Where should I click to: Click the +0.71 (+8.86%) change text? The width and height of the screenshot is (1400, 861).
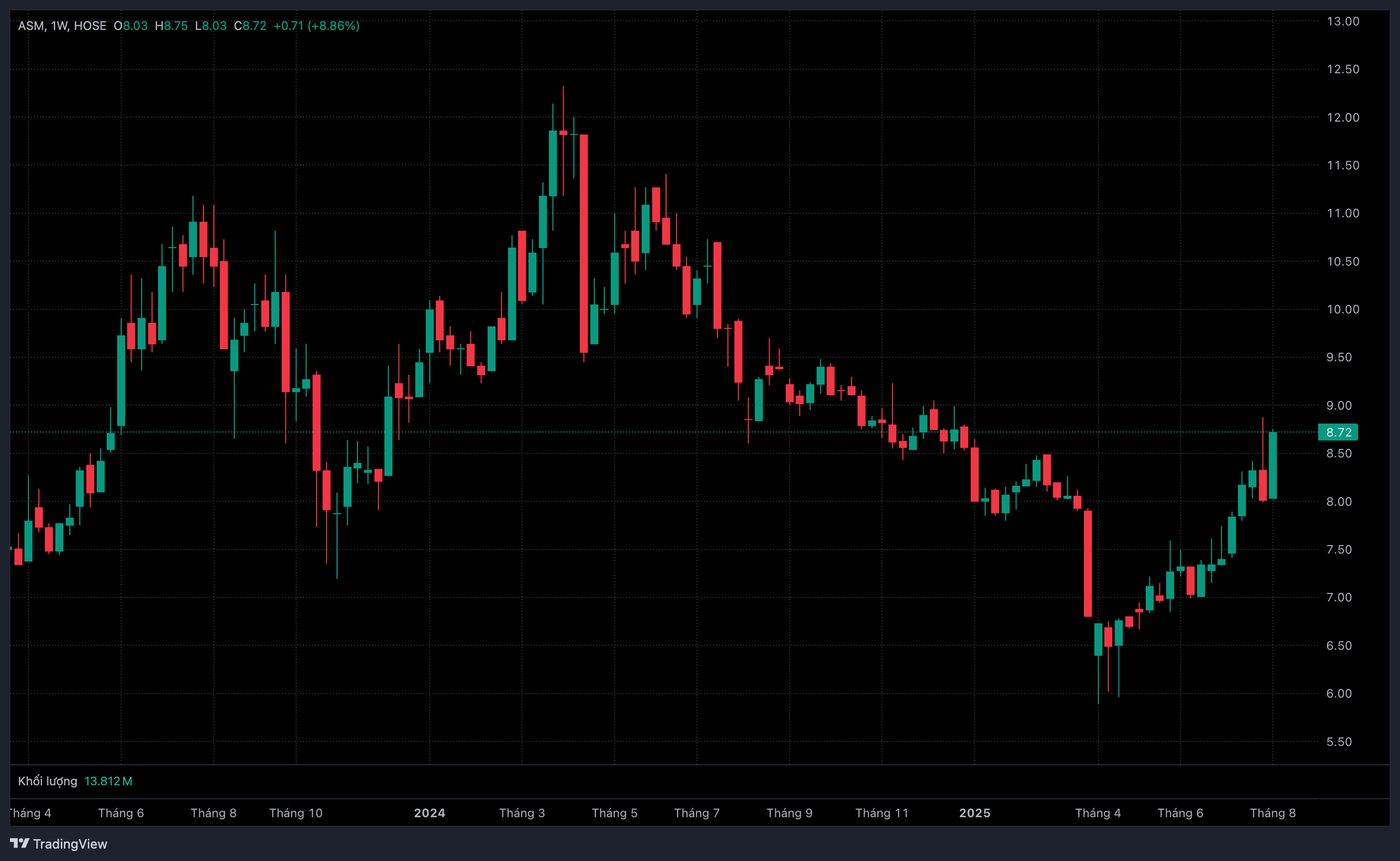click(316, 26)
